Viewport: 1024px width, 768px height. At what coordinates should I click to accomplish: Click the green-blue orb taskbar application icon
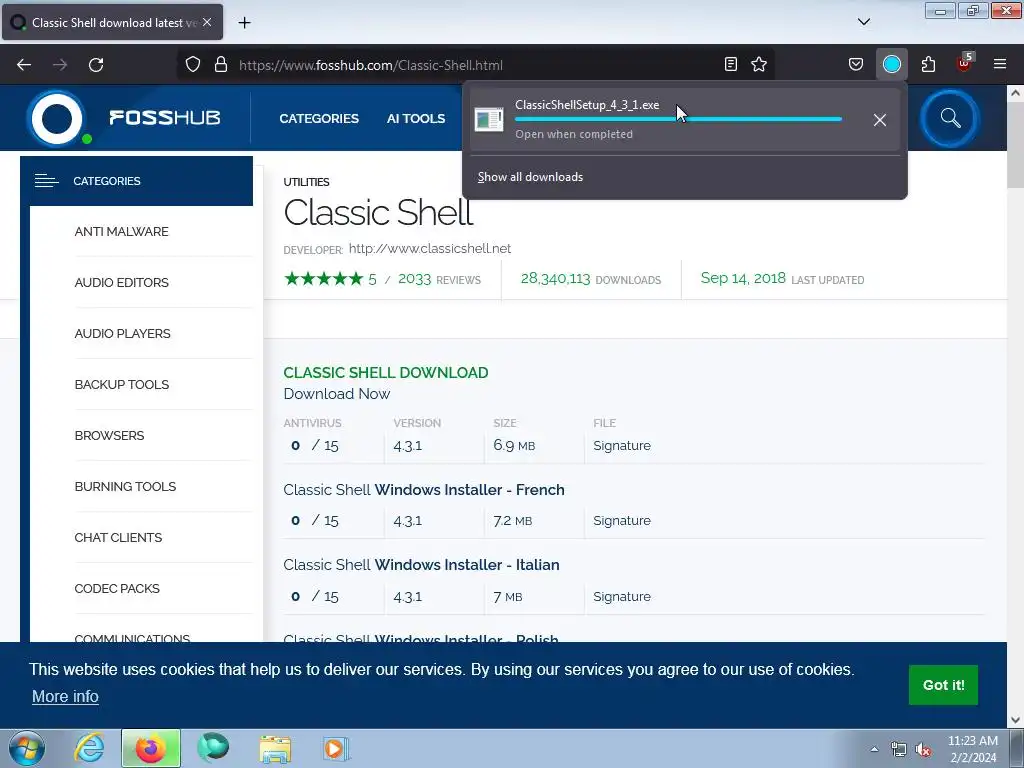(x=213, y=748)
